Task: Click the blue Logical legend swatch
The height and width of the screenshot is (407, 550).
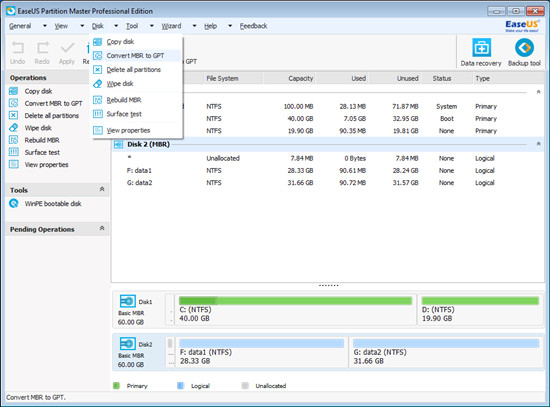Action: click(180, 386)
